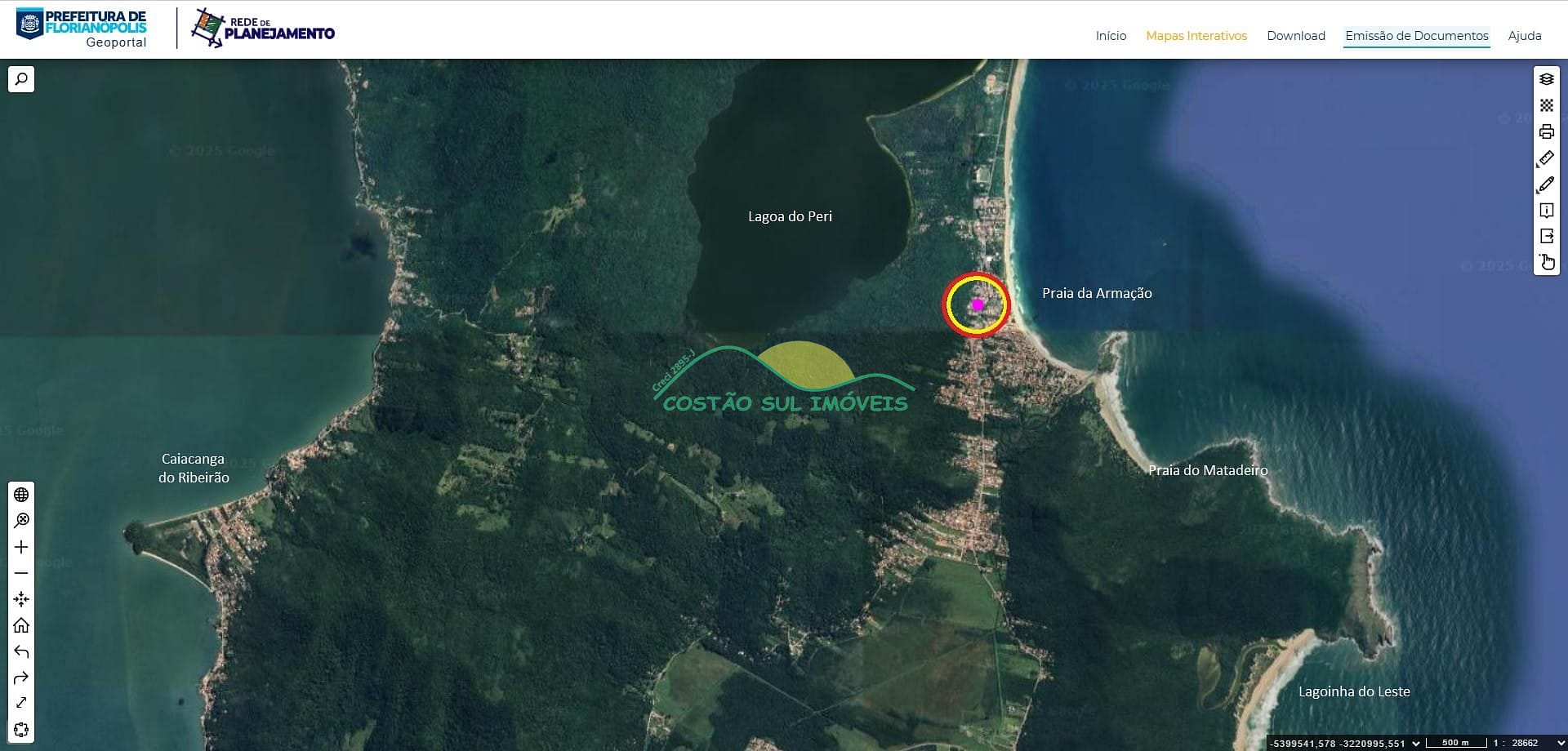Click the export arrow icon
Viewport: 1568px width, 751px height.
pos(1546,236)
